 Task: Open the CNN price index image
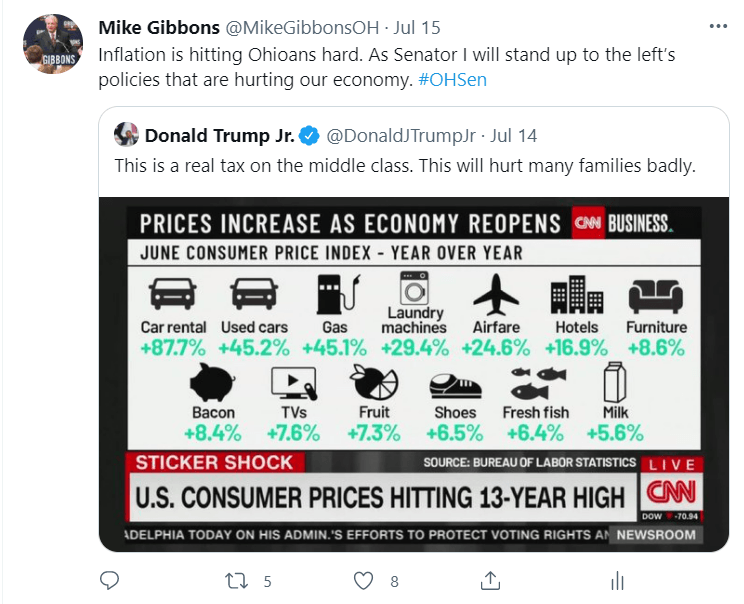pyautogui.click(x=414, y=374)
